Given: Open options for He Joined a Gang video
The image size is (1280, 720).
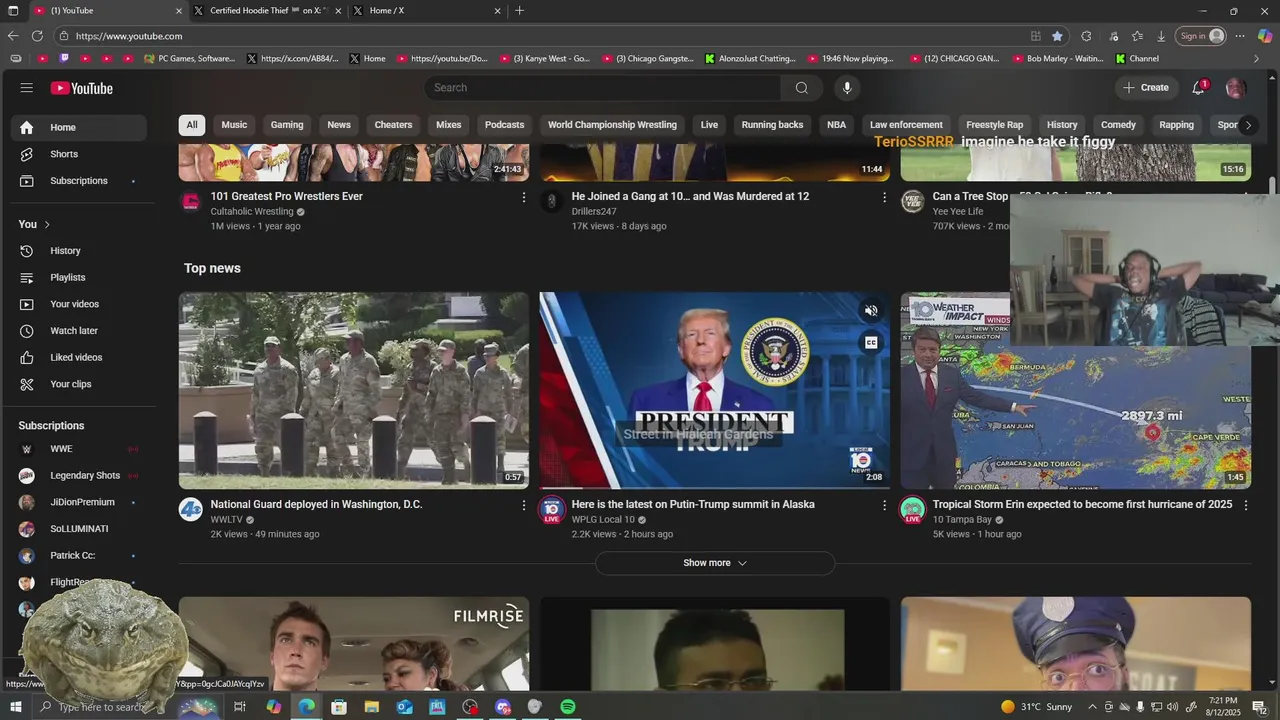Looking at the screenshot, I should tap(884, 198).
